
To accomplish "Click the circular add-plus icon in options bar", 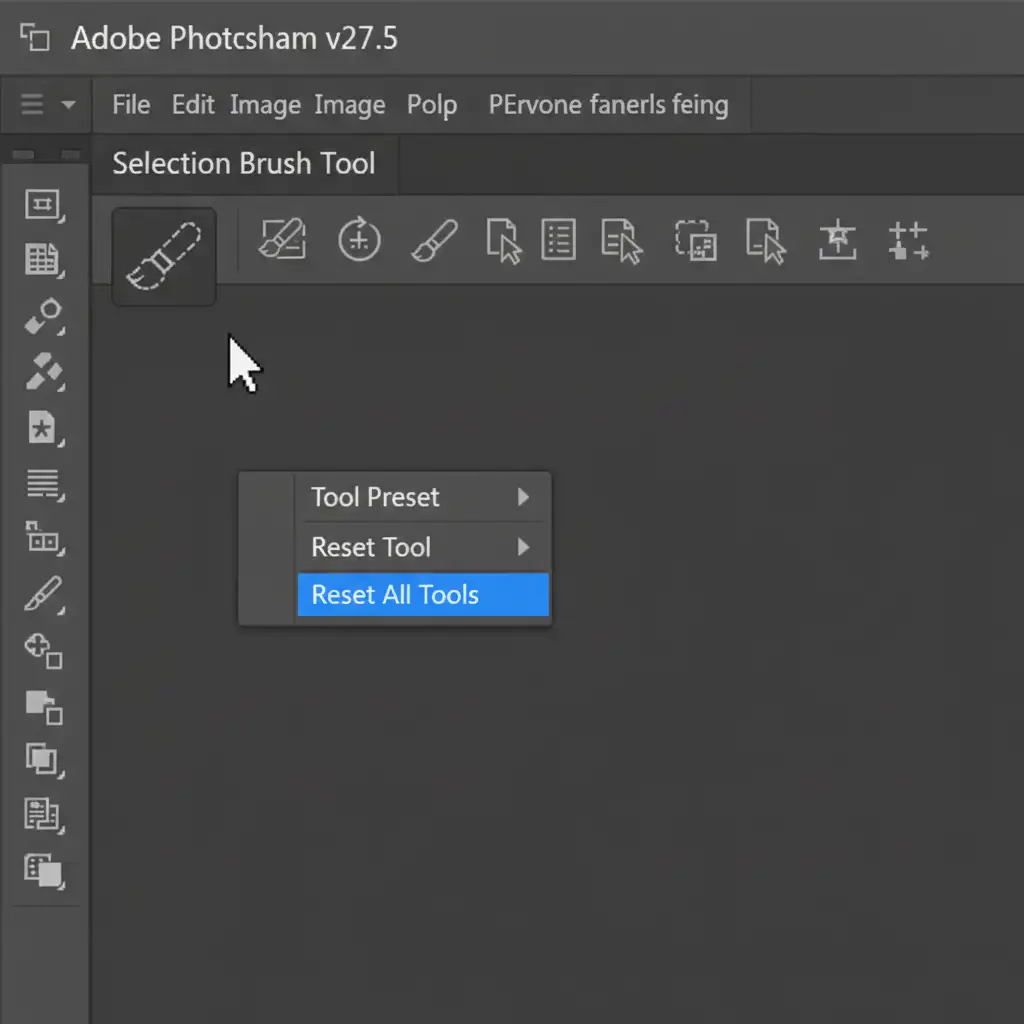I will 359,241.
